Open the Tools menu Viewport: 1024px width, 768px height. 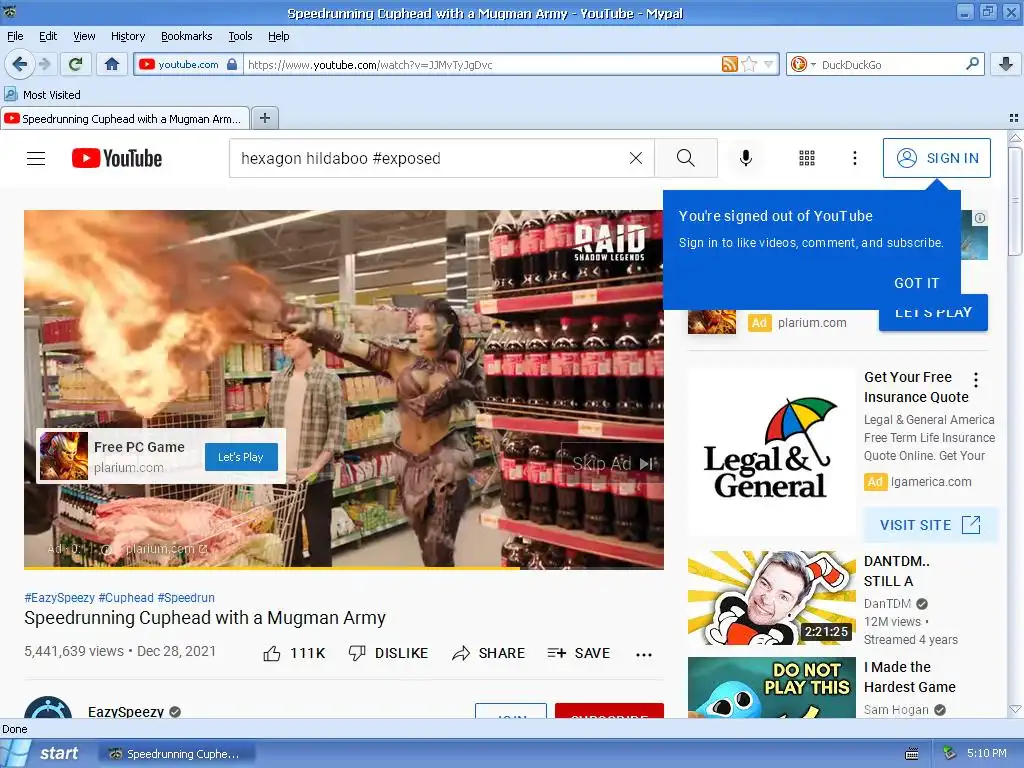[x=240, y=36]
